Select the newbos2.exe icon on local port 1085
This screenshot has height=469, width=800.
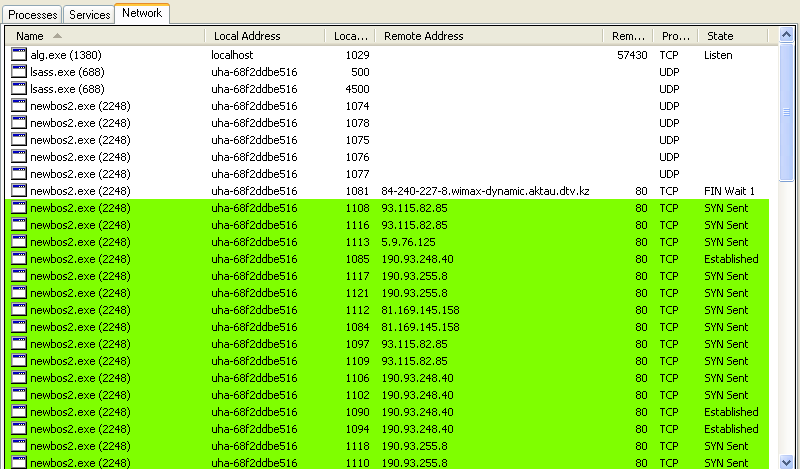[x=19, y=259]
